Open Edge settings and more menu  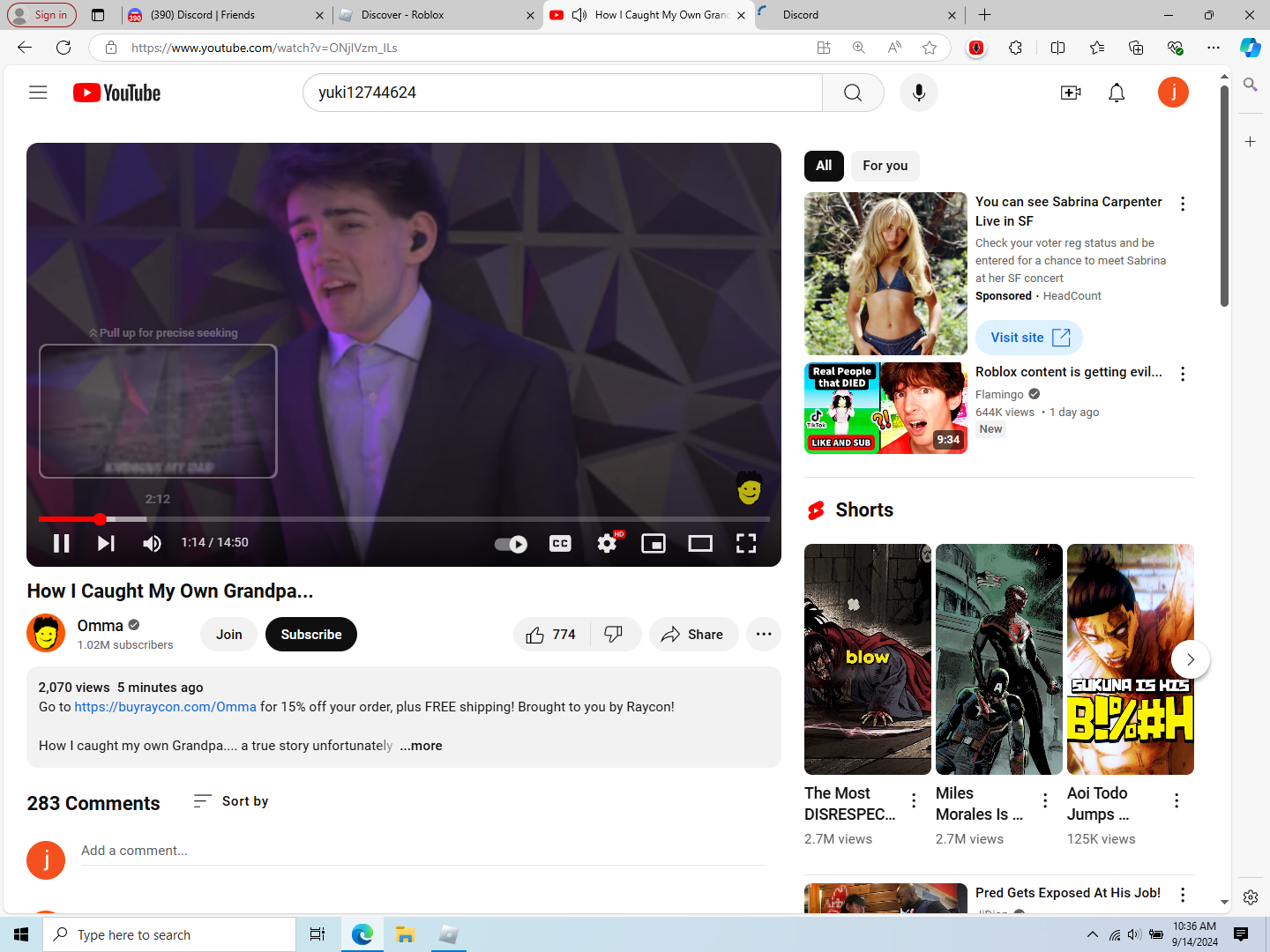pos(1214,48)
